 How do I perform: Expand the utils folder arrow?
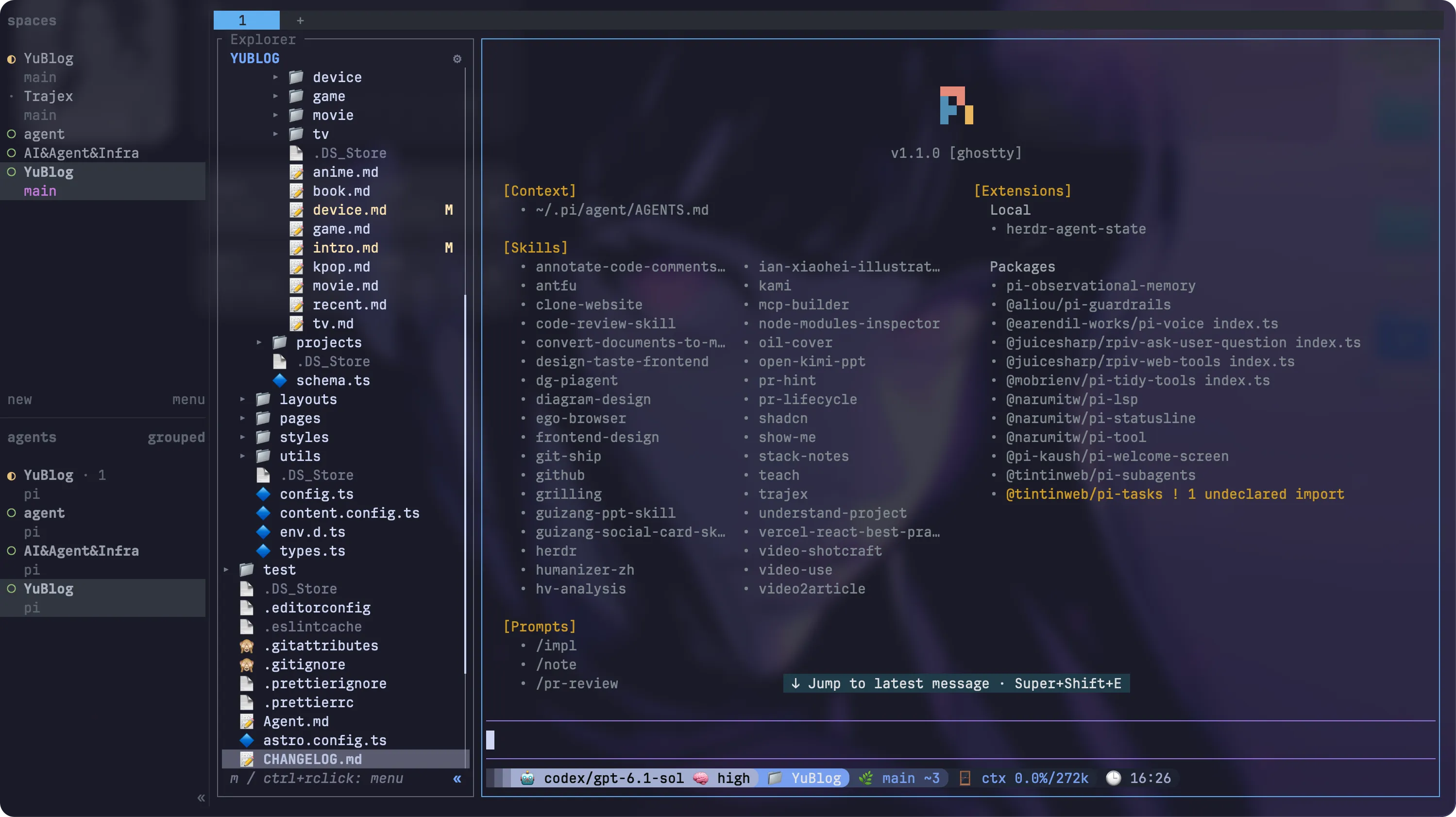click(x=242, y=456)
